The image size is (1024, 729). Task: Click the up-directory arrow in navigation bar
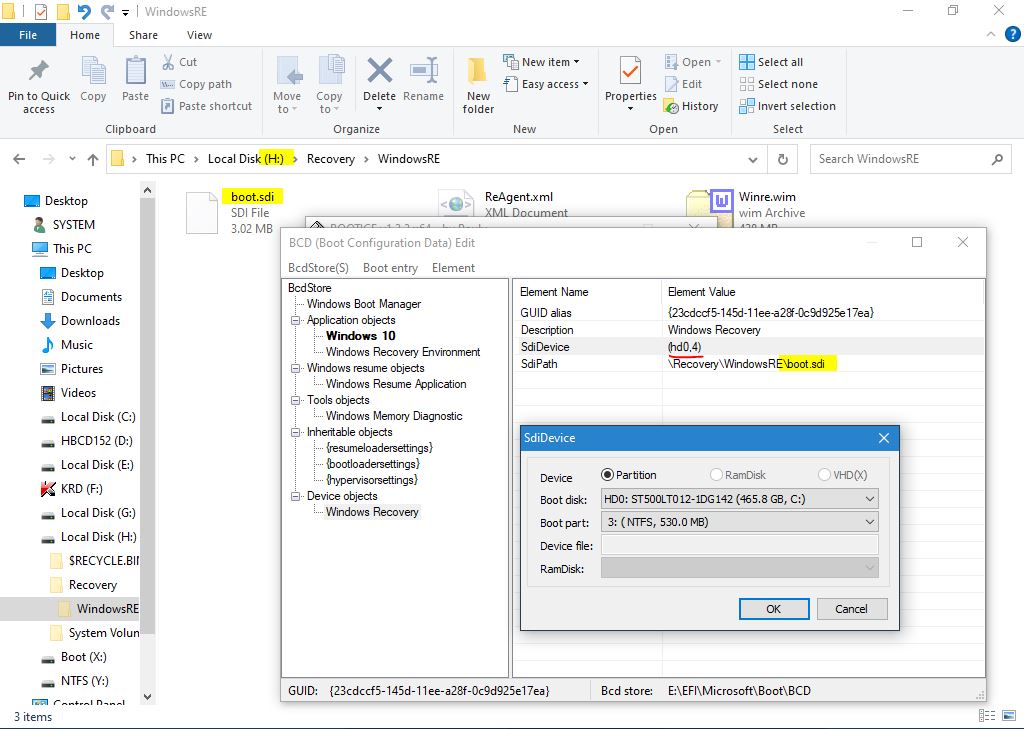(x=93, y=159)
